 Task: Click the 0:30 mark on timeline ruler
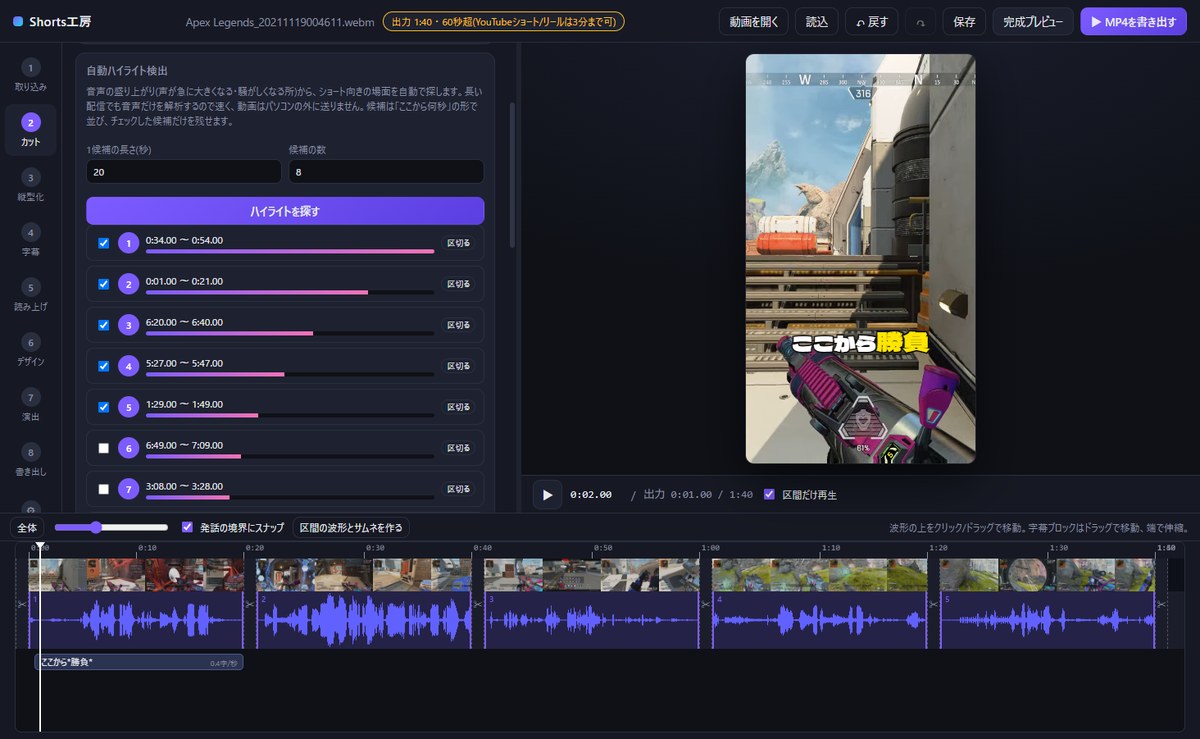pyautogui.click(x=375, y=548)
